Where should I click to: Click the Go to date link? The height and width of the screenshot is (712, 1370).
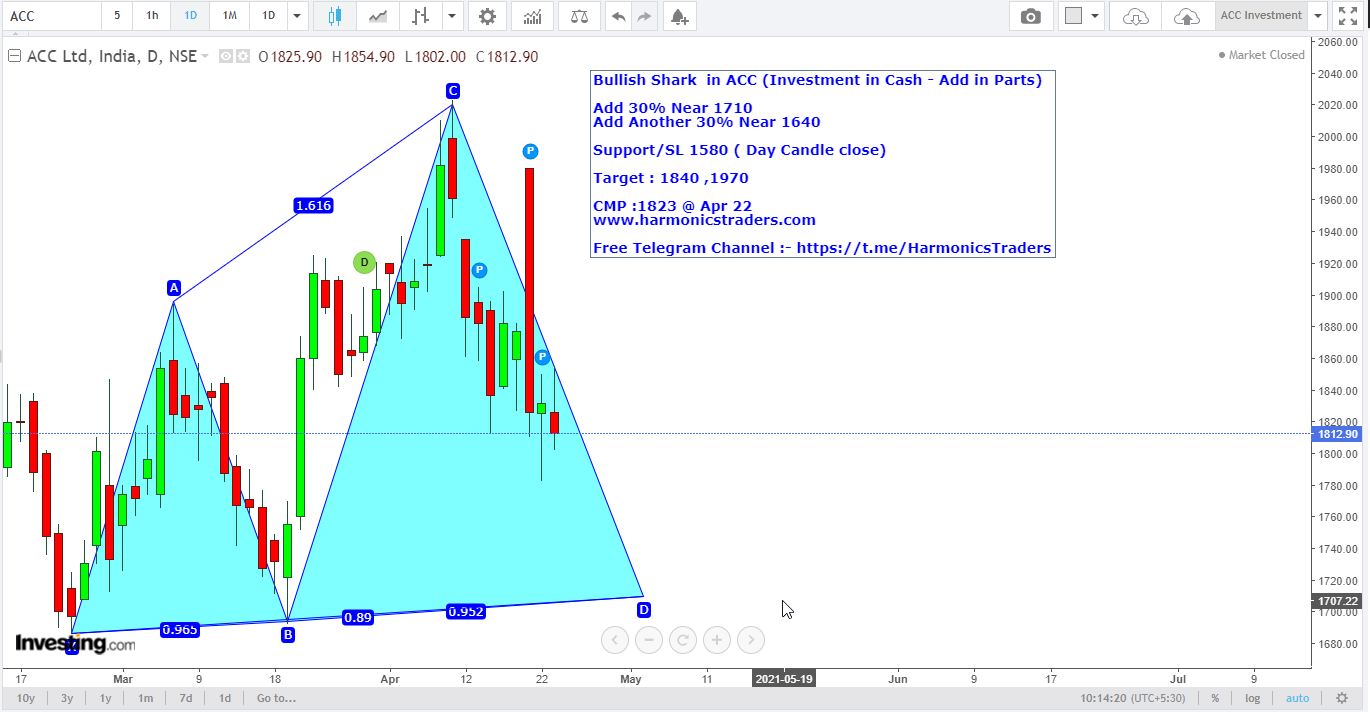pyautogui.click(x=275, y=697)
